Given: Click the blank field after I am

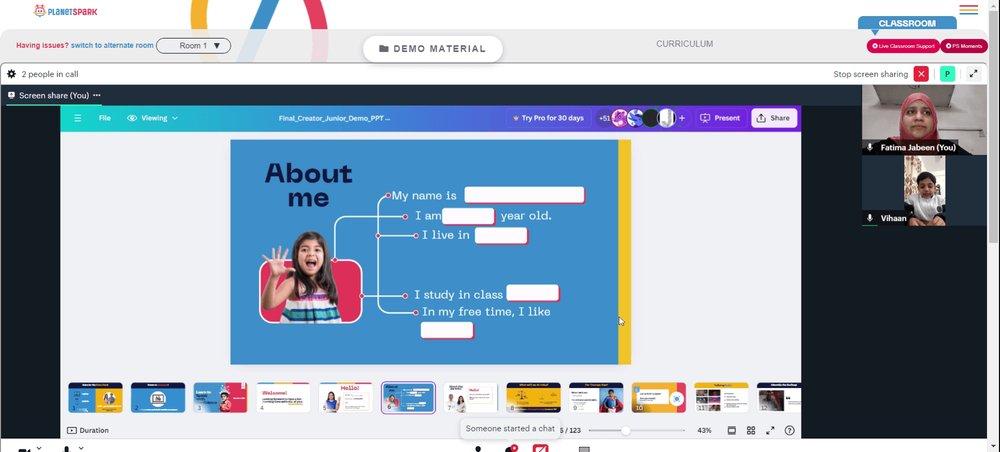Looking at the screenshot, I should 468,216.
